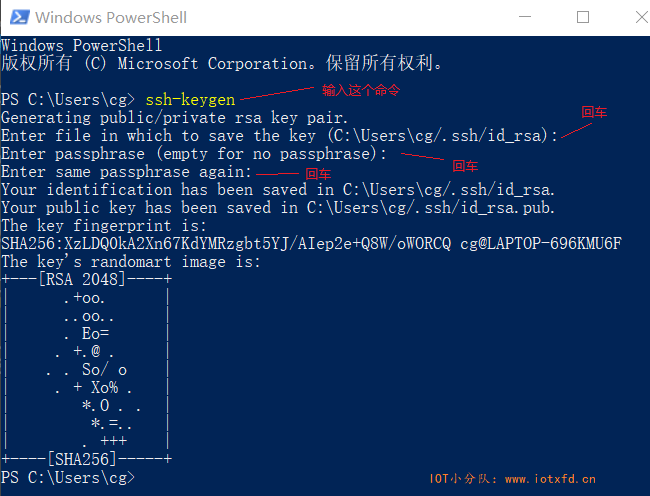Click the SHA256 fingerprint string line
The height and width of the screenshot is (496, 650).
pyautogui.click(x=311, y=244)
